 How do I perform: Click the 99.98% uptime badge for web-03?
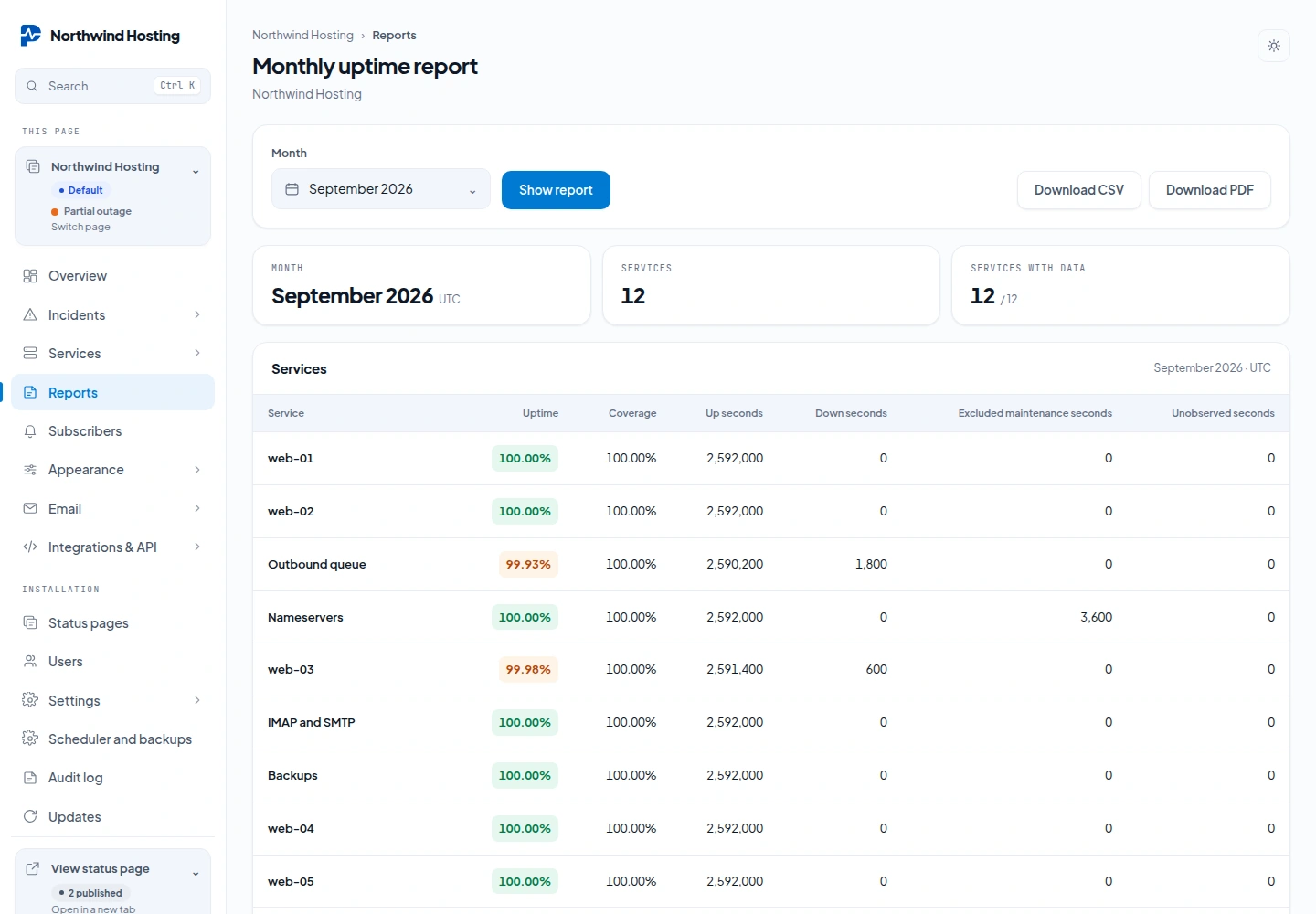[528, 669]
